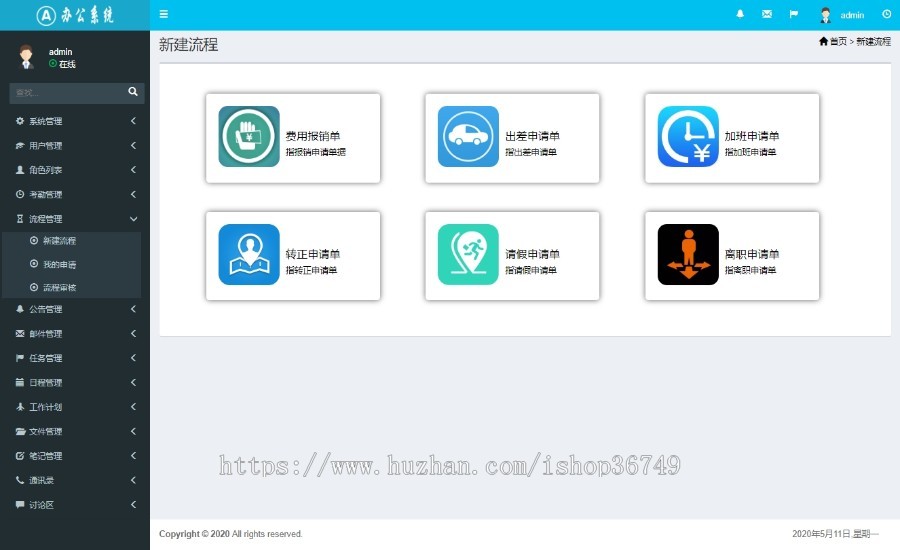900x550 pixels.
Task: Click the calendar icon beside 日程管理
Action: [20, 382]
